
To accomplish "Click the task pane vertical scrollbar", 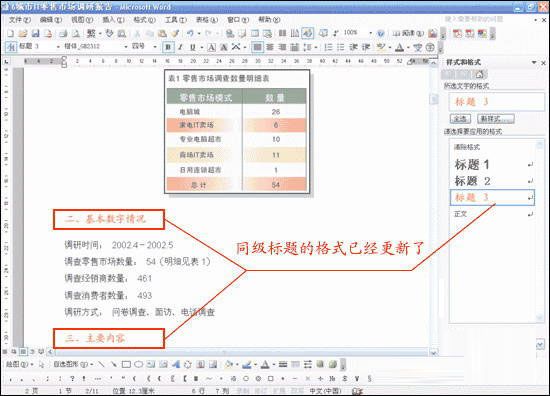I will click(539, 230).
